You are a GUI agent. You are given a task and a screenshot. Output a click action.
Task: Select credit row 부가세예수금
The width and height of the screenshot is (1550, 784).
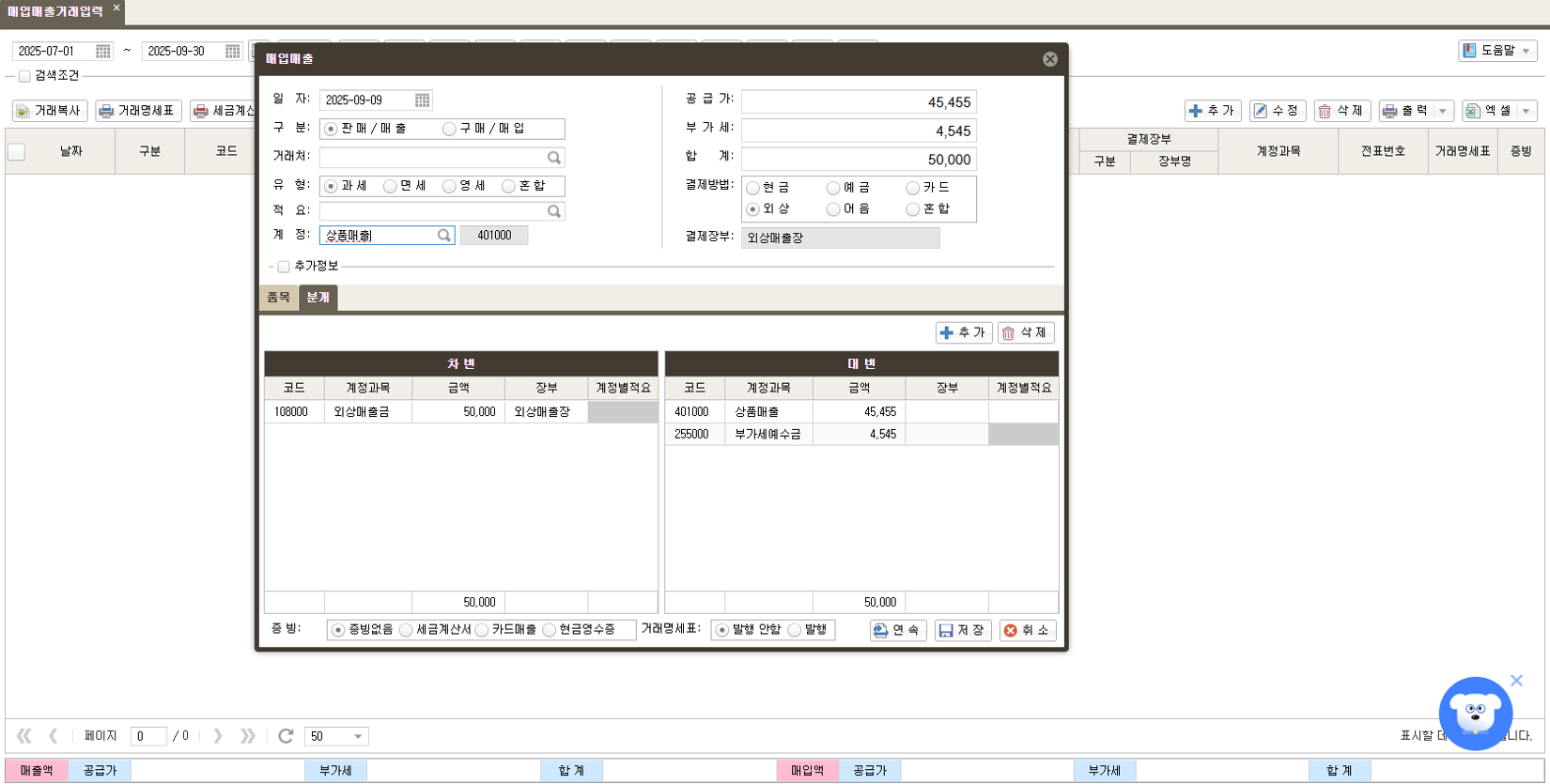tap(861, 435)
